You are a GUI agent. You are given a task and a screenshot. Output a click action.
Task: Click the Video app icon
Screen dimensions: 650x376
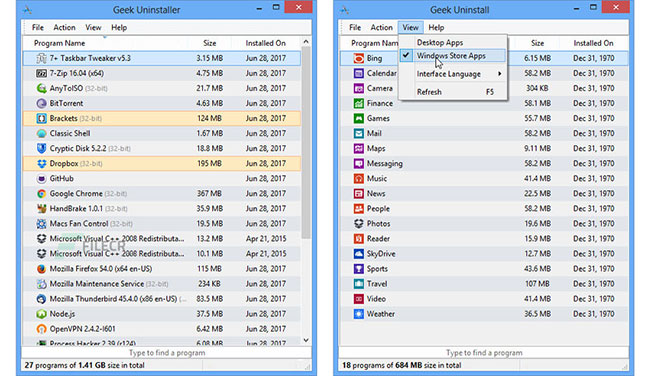(359, 299)
